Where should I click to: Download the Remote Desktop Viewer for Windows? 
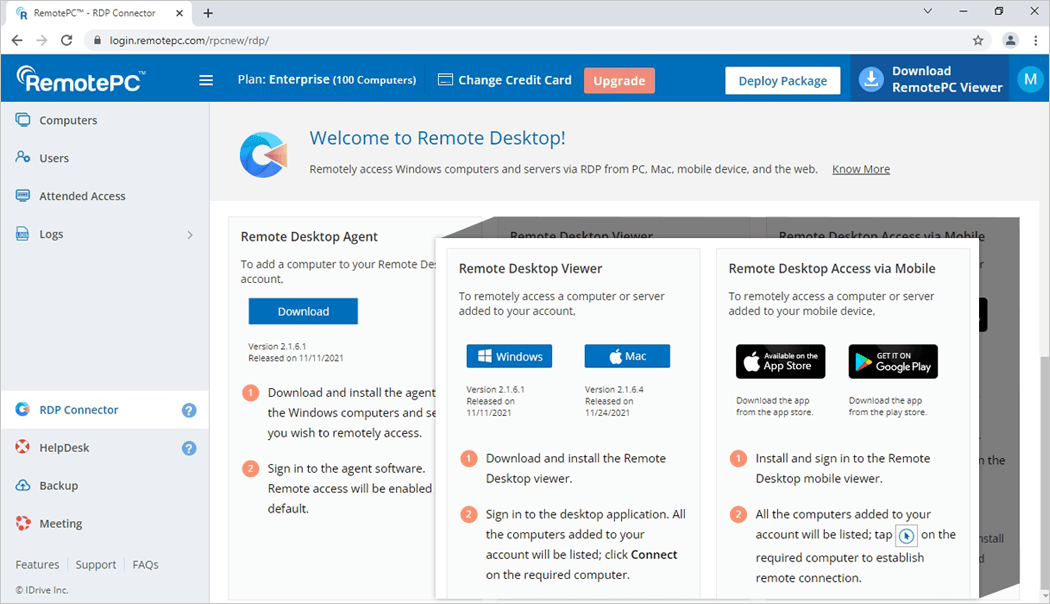pyautogui.click(x=512, y=355)
